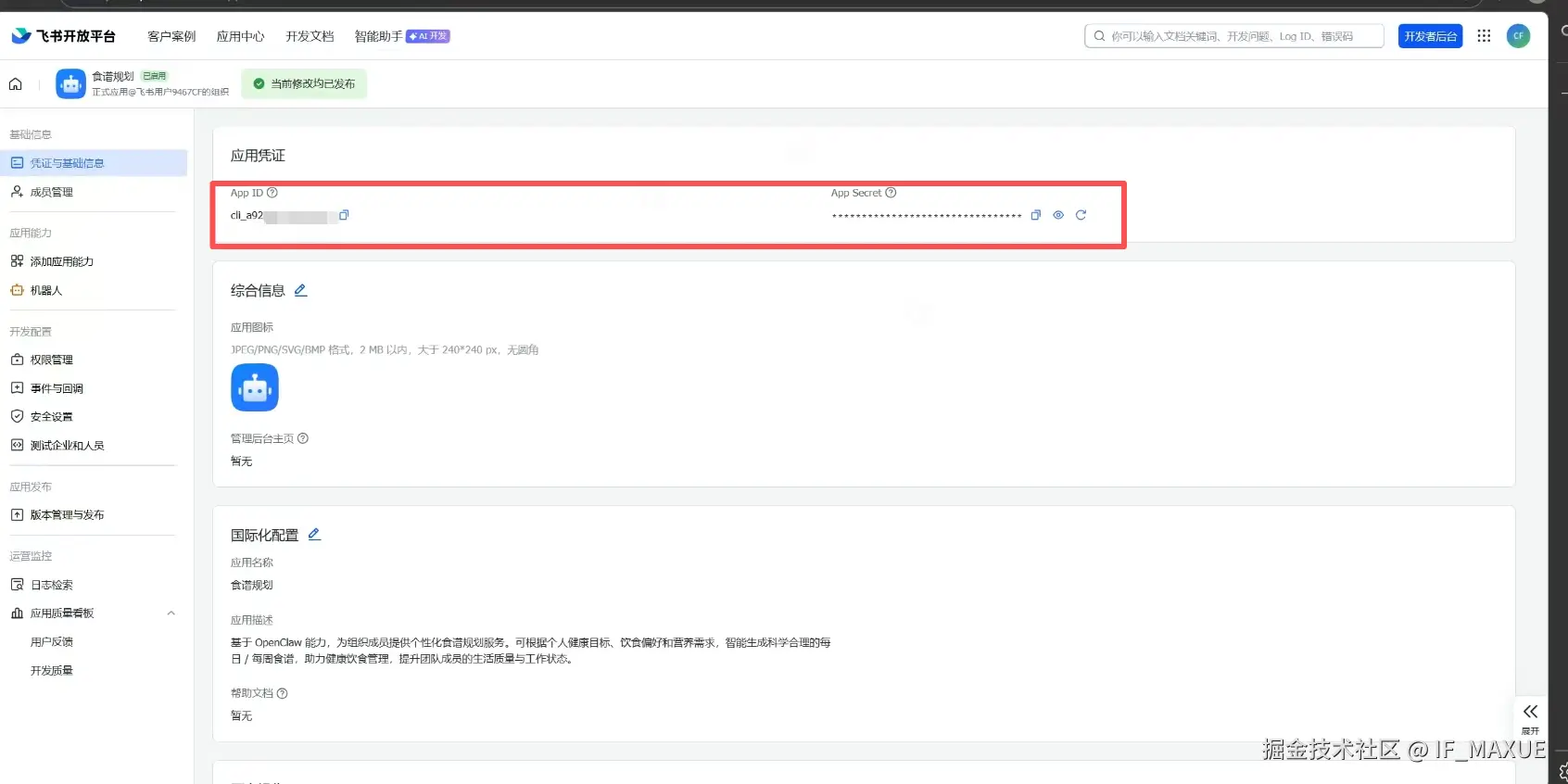Collapse the 应用质量看板 section

coord(171,613)
